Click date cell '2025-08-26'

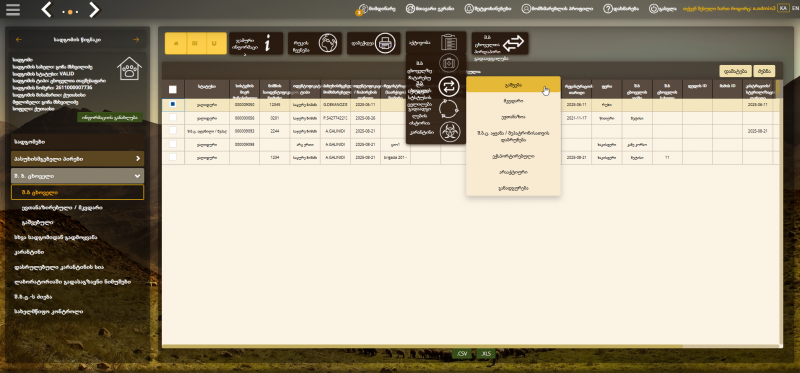(x=365, y=117)
